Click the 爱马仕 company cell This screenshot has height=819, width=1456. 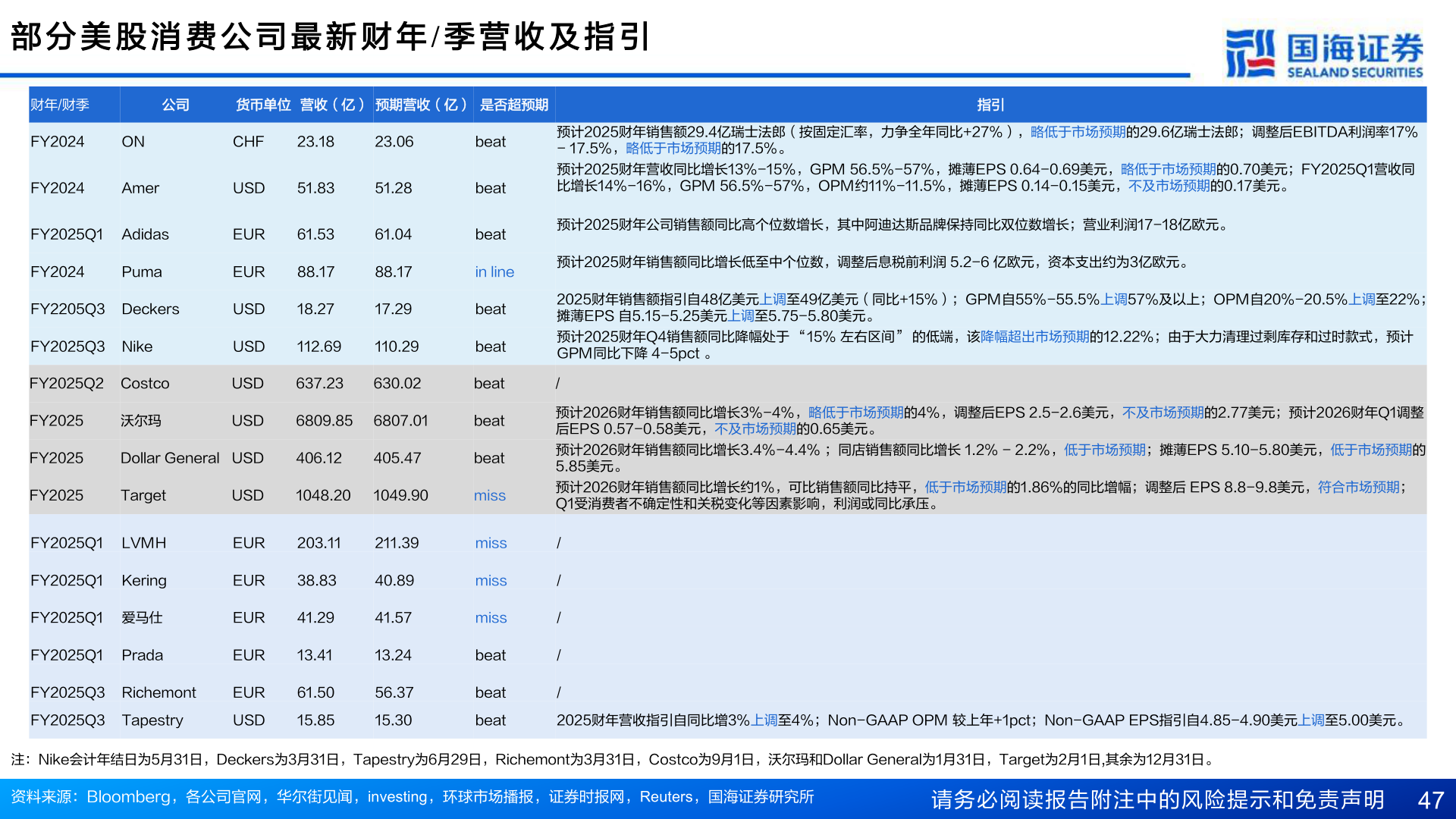click(x=142, y=618)
